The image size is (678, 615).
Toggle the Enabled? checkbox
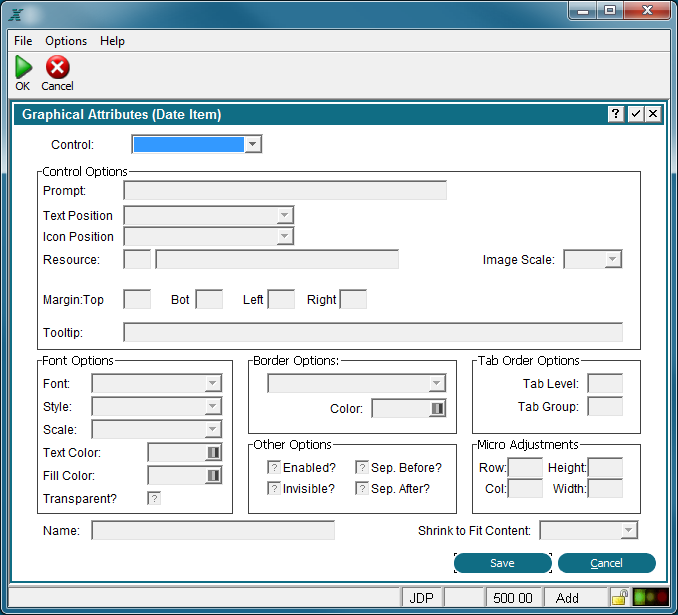click(x=274, y=467)
